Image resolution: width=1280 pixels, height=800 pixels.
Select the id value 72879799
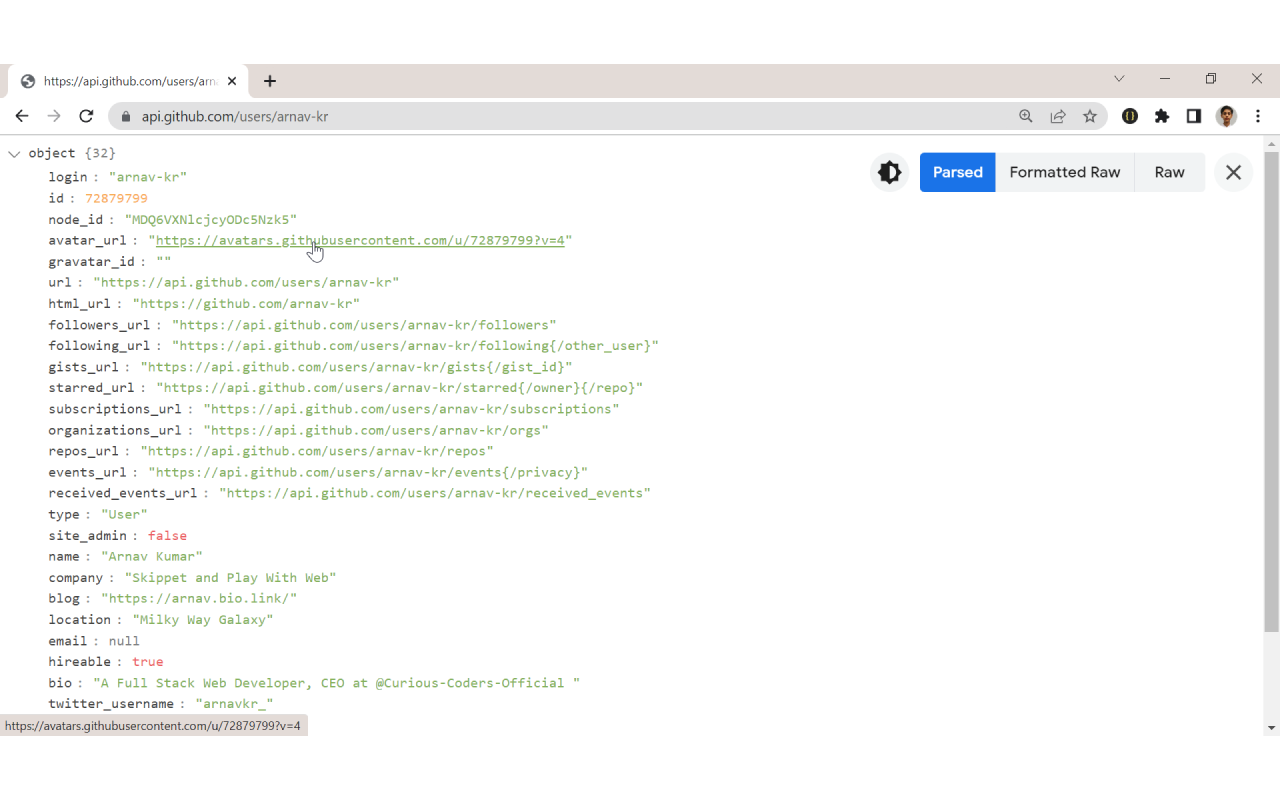pyautogui.click(x=116, y=198)
